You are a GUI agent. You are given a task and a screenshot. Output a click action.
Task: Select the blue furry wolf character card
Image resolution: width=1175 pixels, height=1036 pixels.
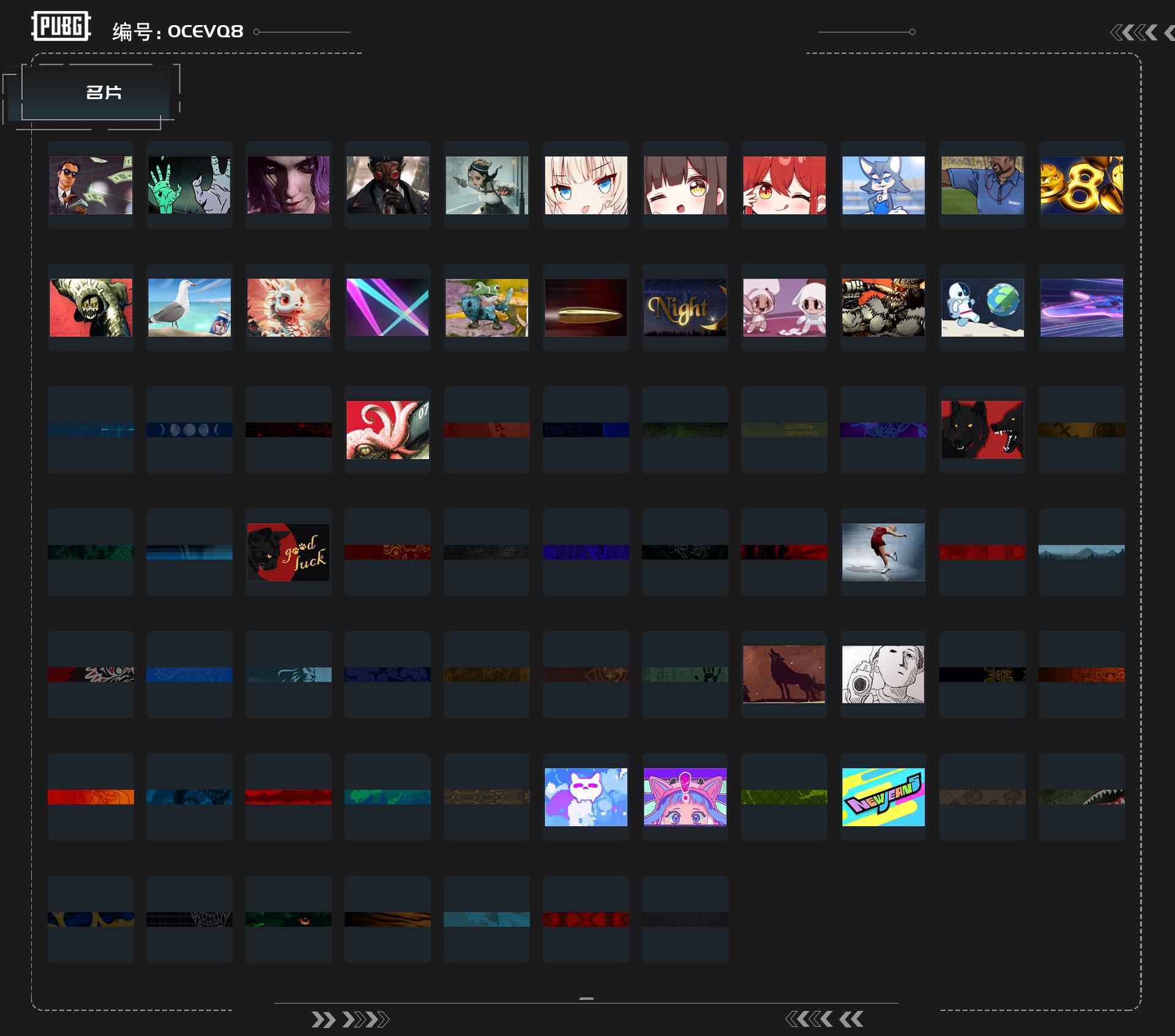pos(884,185)
